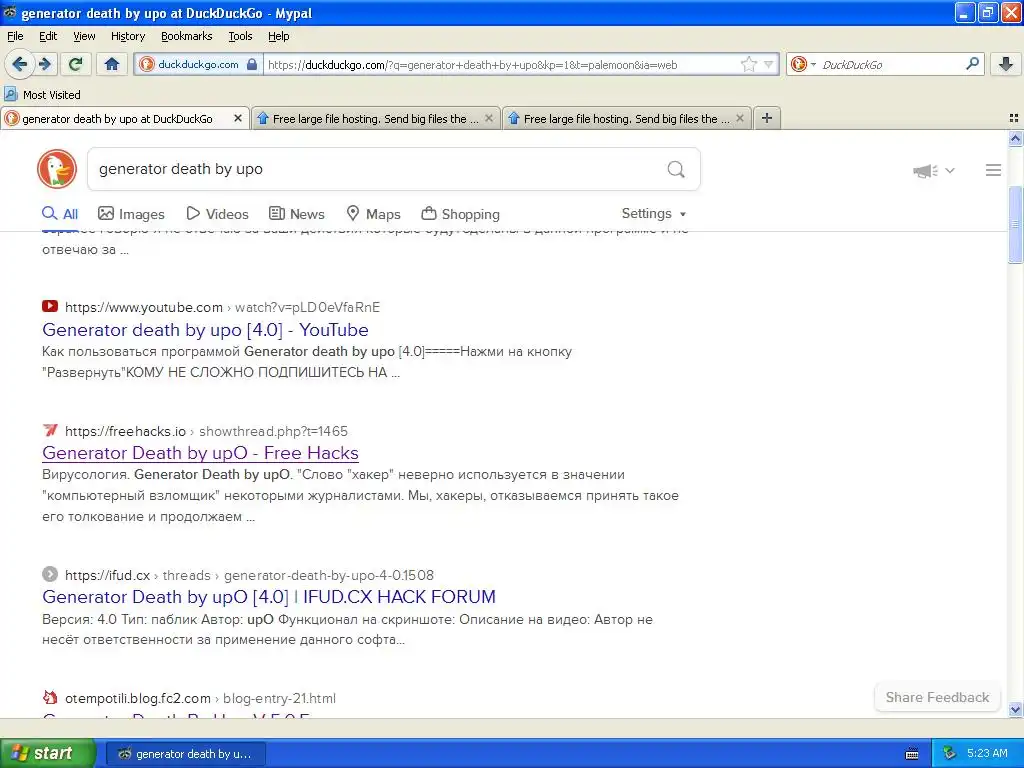This screenshot has width=1024, height=768.
Task: Focus the browser address bar URL
Action: pyautogui.click(x=503, y=64)
